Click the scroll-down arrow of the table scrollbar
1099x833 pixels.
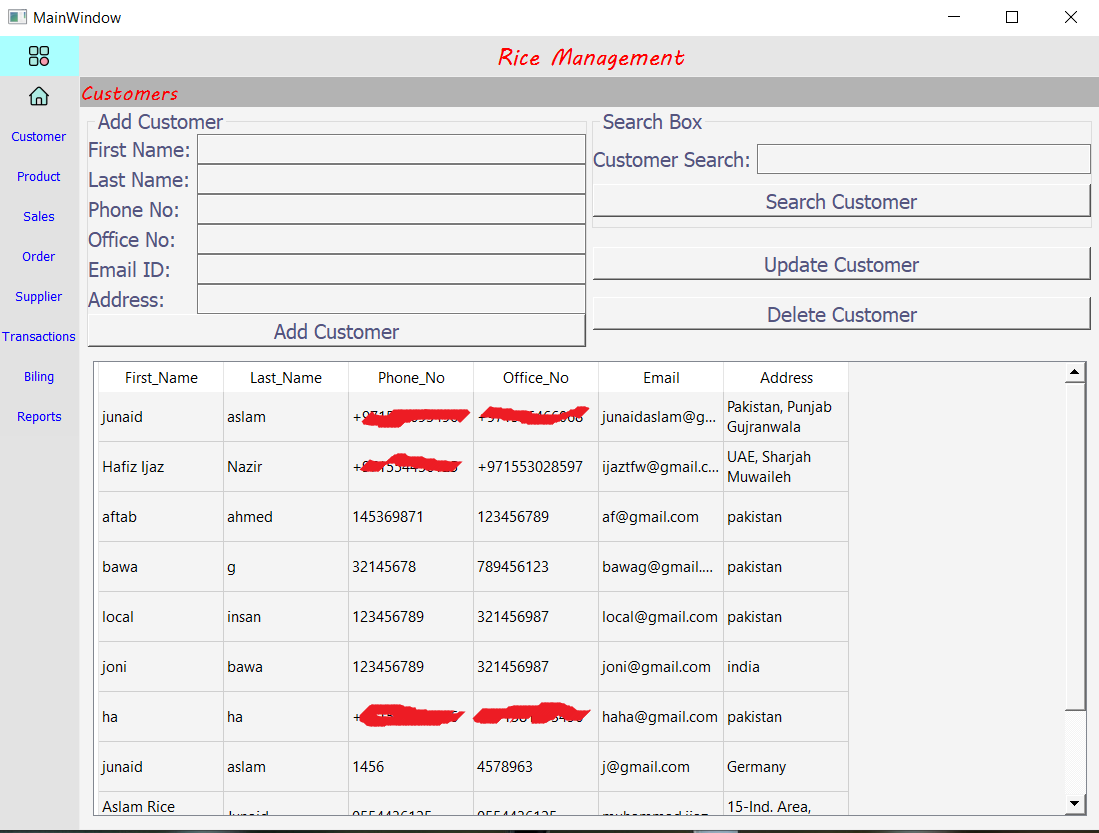click(1075, 803)
